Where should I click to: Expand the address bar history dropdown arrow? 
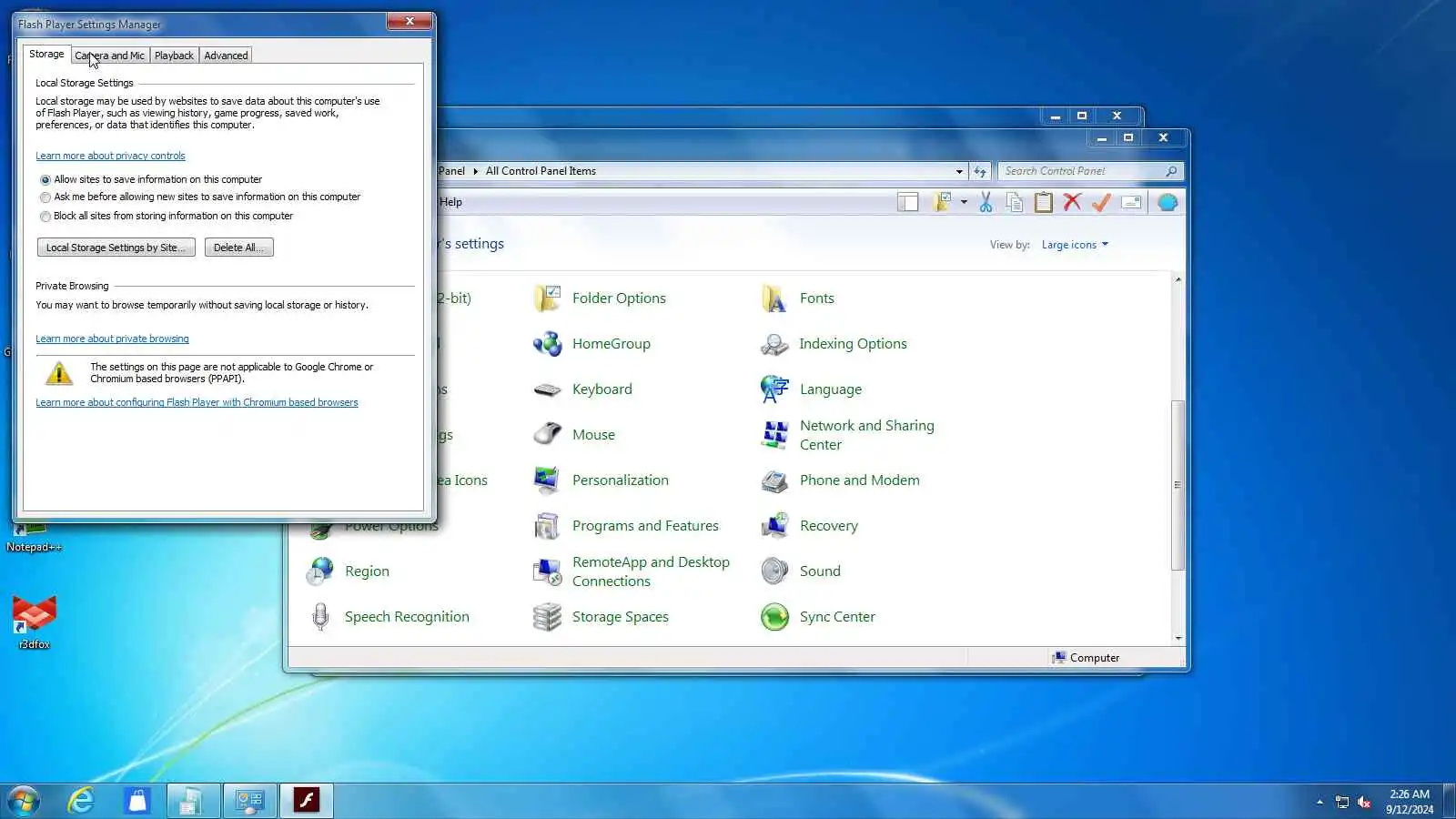point(959,171)
